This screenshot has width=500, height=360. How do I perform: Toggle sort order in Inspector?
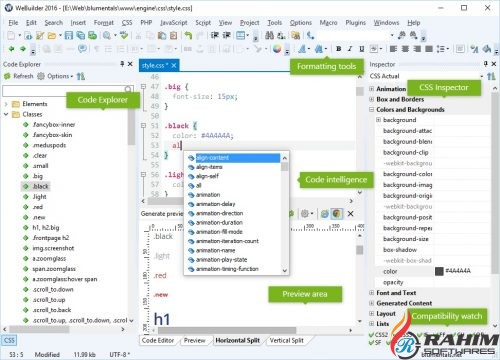coord(491,76)
